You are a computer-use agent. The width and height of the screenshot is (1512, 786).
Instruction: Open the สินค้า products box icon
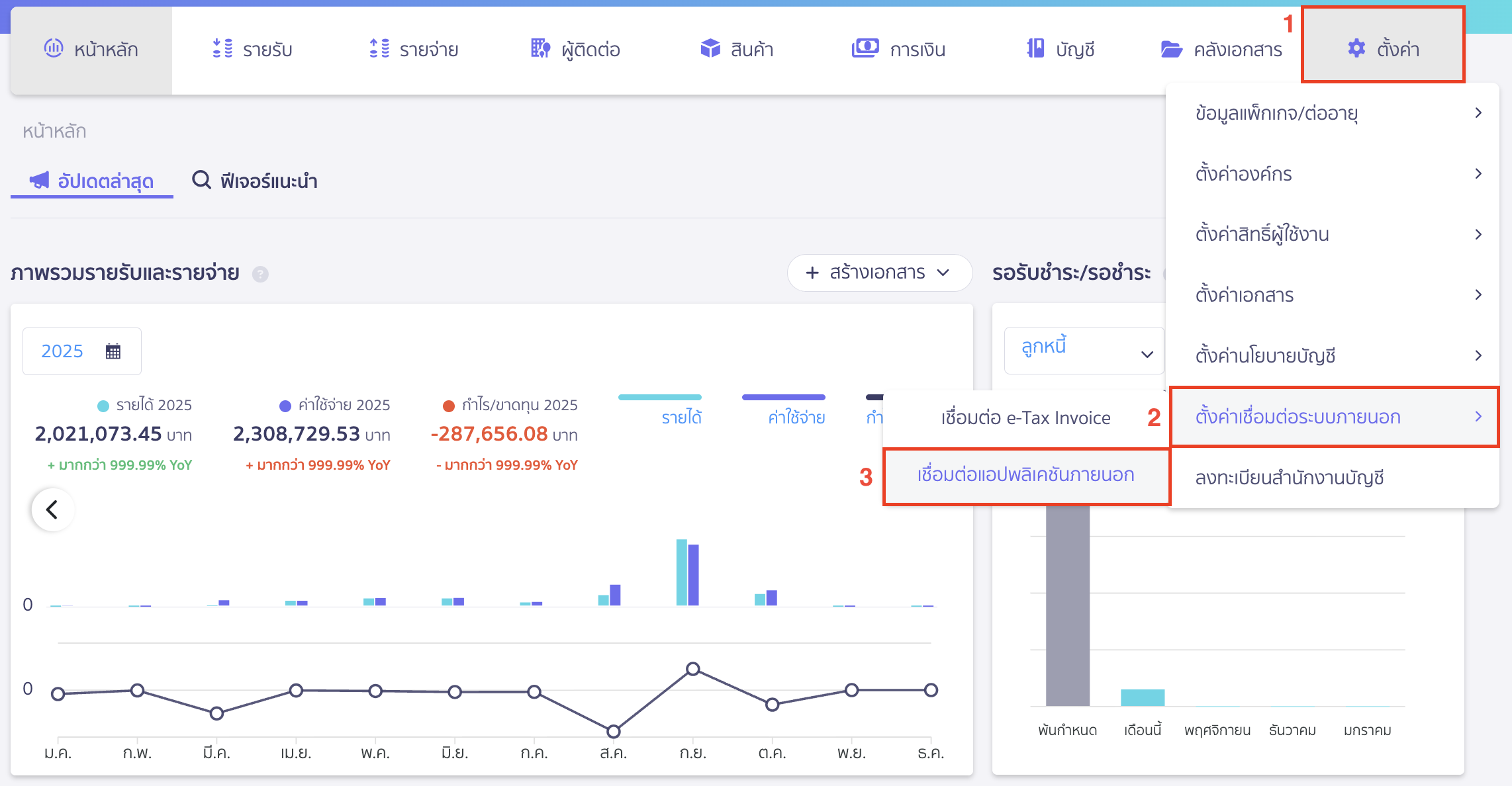coord(708,48)
